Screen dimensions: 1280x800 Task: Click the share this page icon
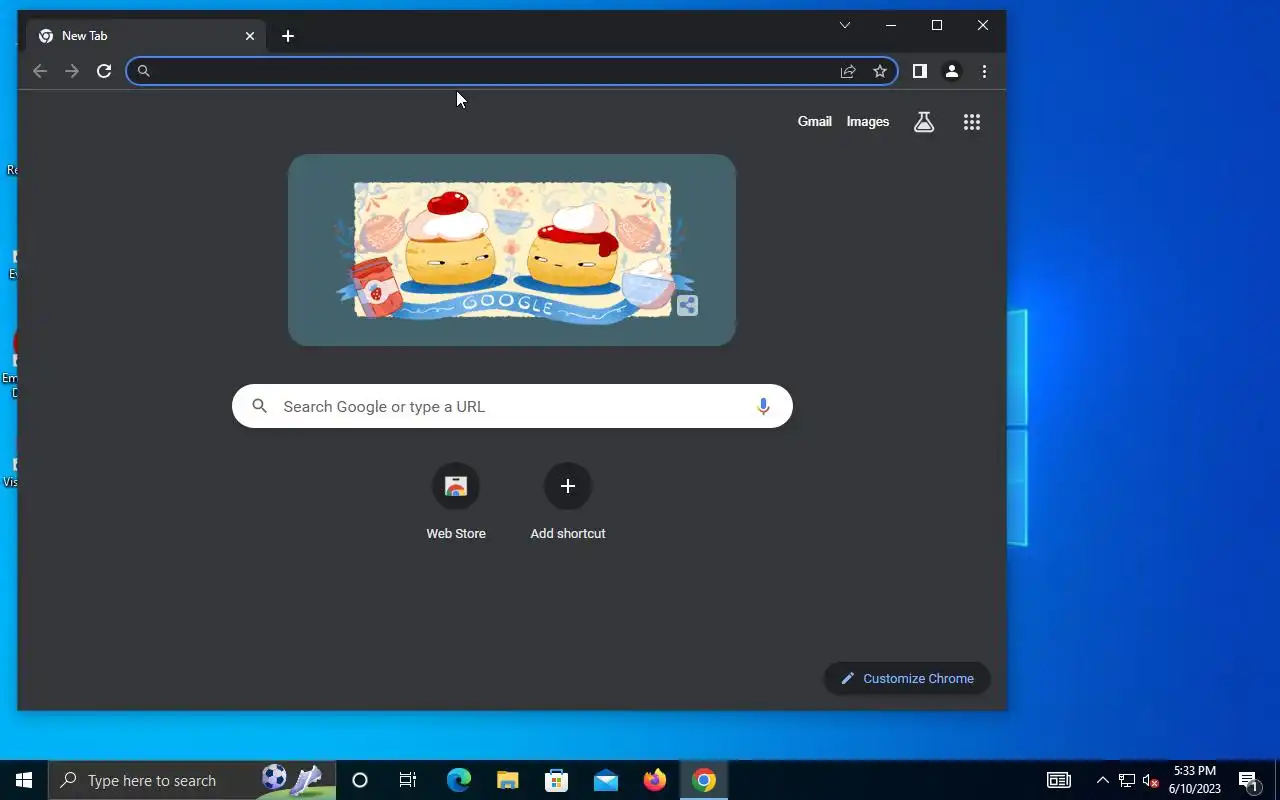848,71
